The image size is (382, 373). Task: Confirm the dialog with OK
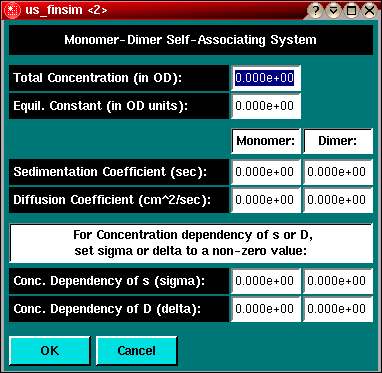click(50, 350)
